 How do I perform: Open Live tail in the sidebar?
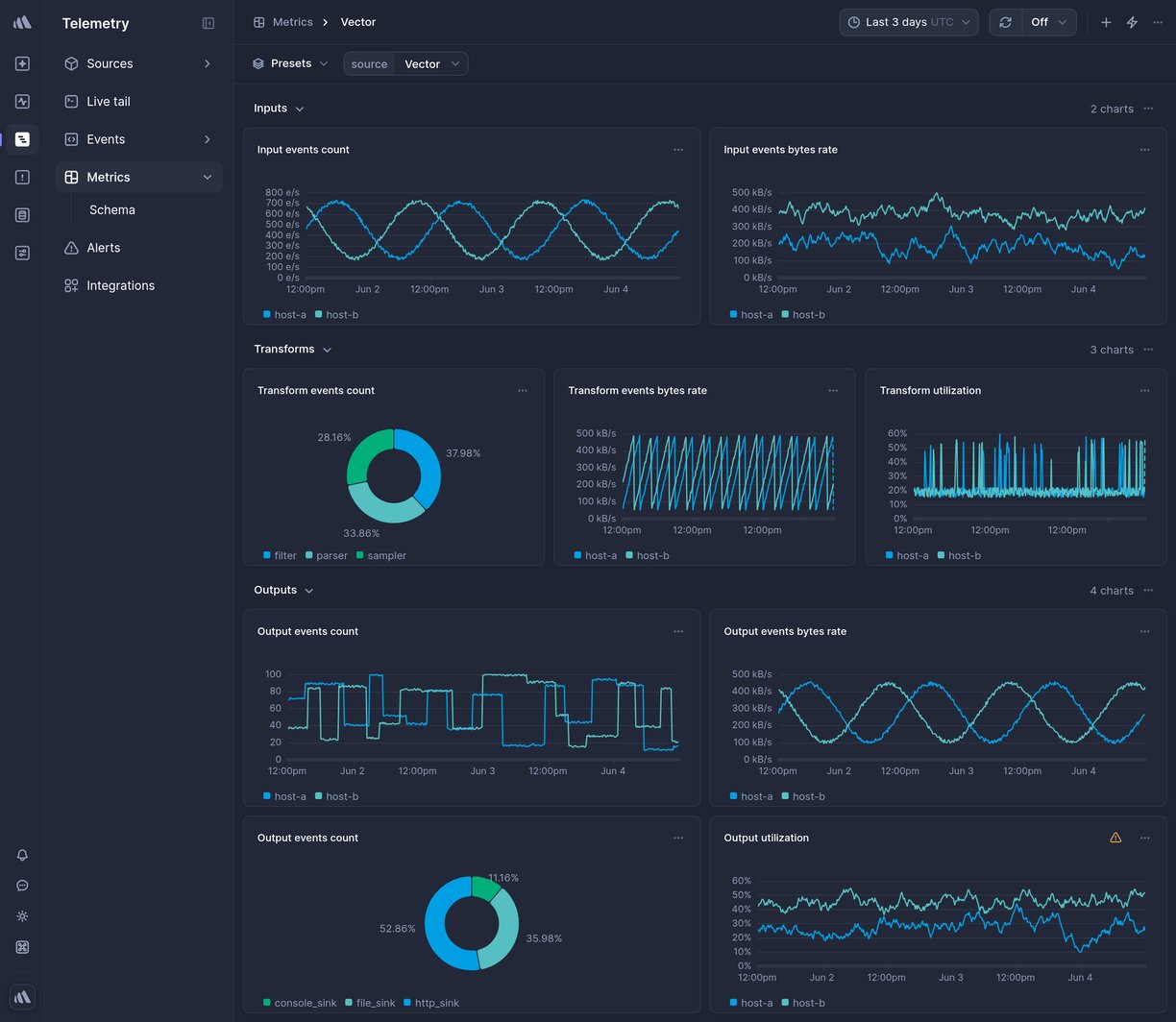click(138, 101)
